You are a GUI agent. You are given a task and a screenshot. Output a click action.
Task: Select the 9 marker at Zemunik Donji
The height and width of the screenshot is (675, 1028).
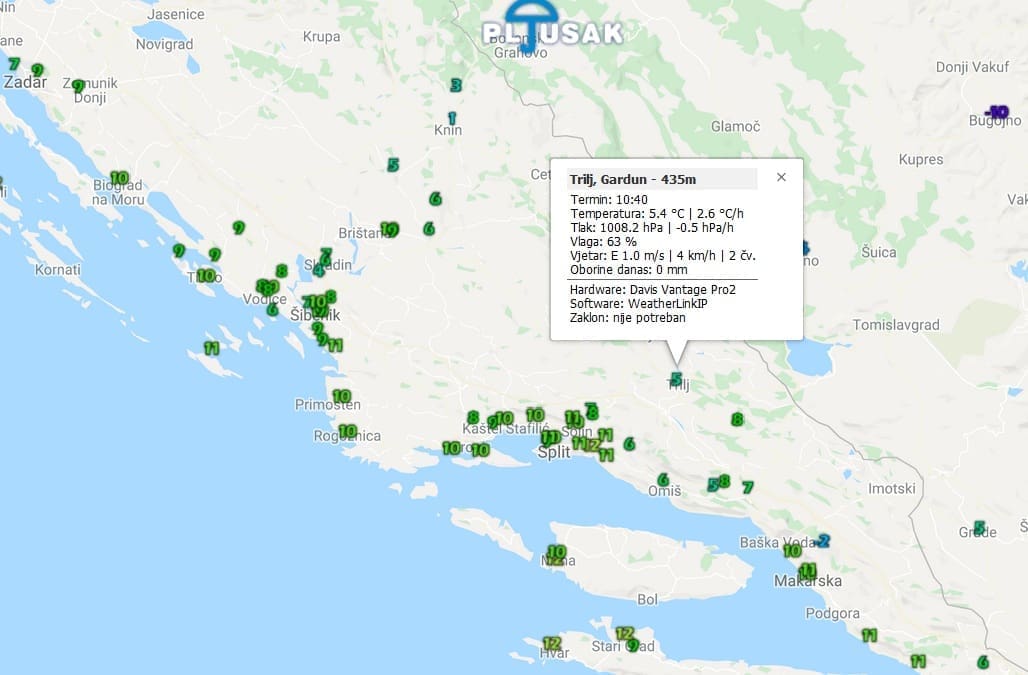(77, 86)
